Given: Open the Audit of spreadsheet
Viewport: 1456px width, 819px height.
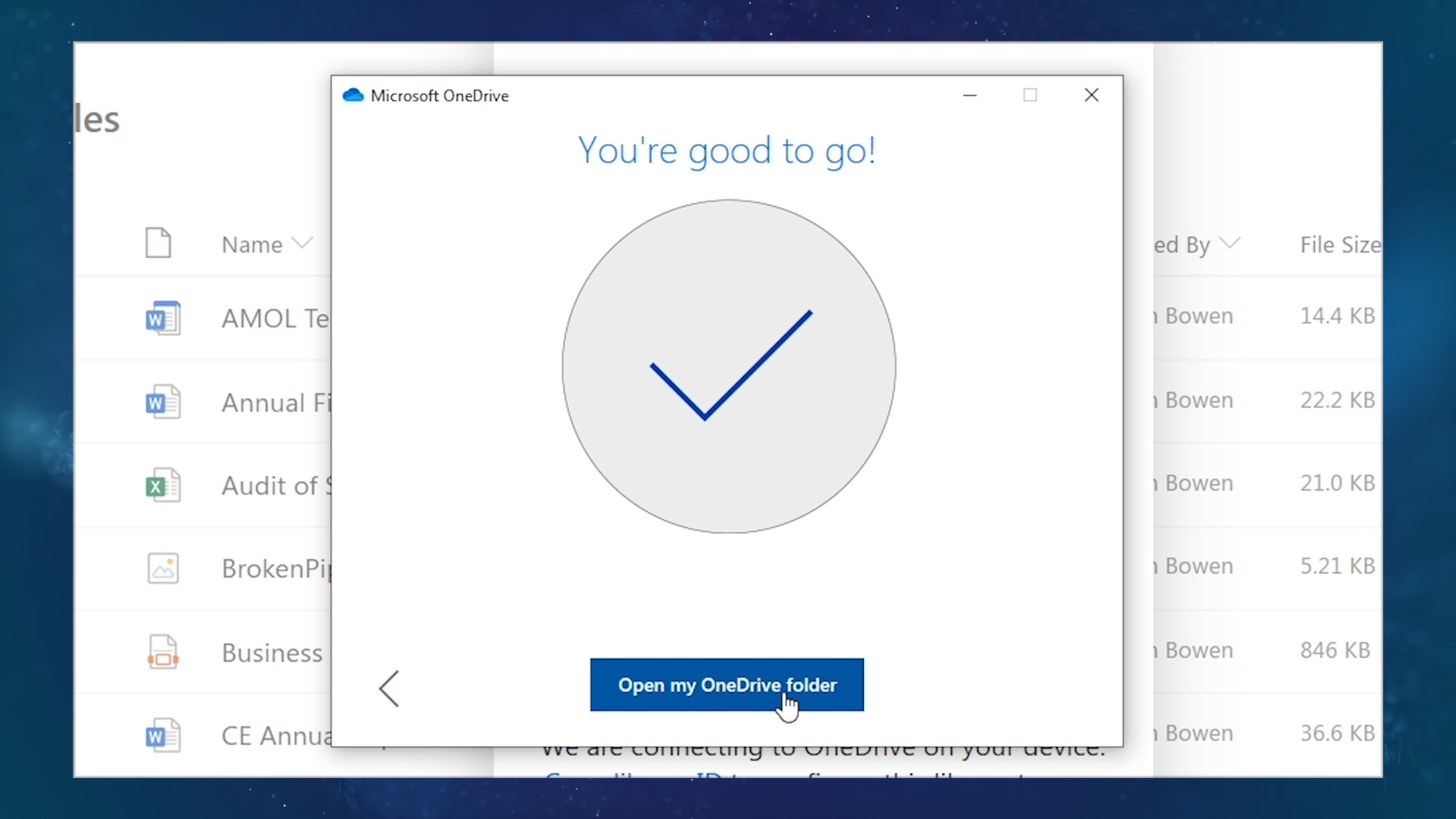Looking at the screenshot, I should pos(276,485).
